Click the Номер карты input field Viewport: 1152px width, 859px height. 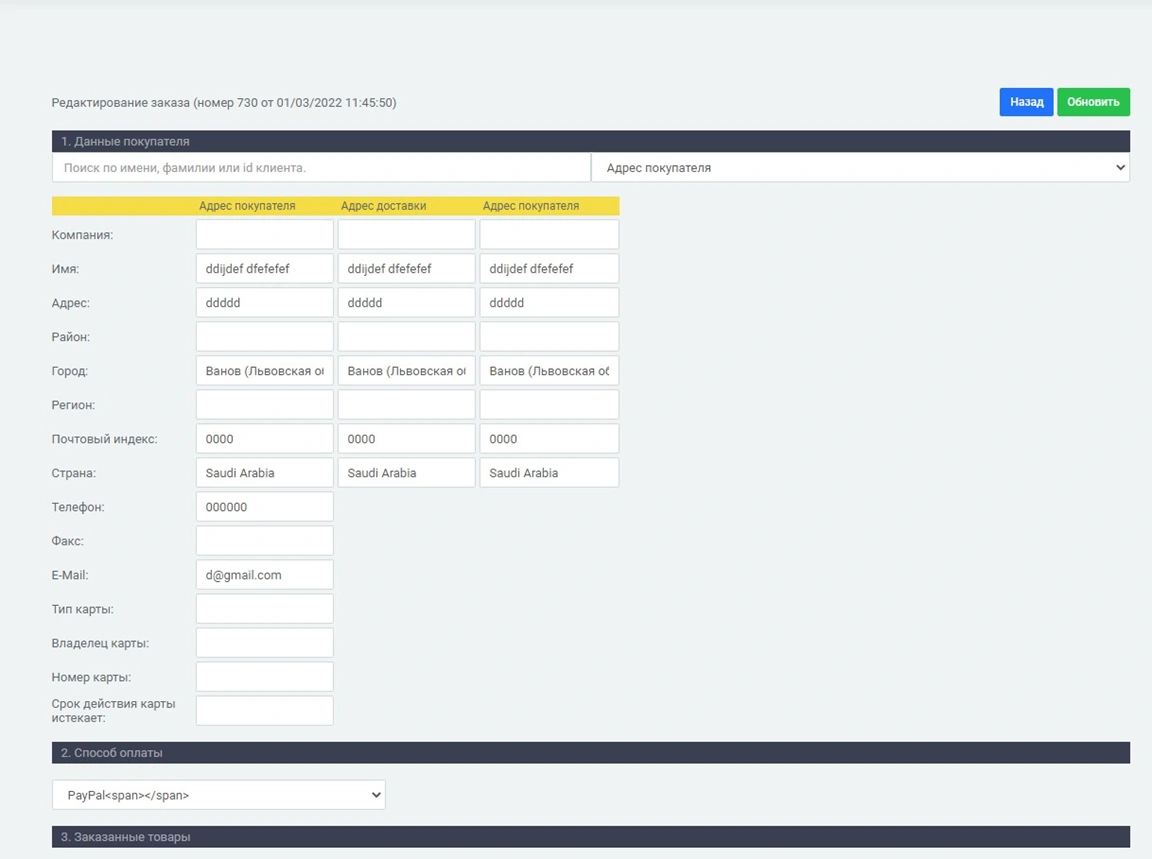click(x=264, y=677)
